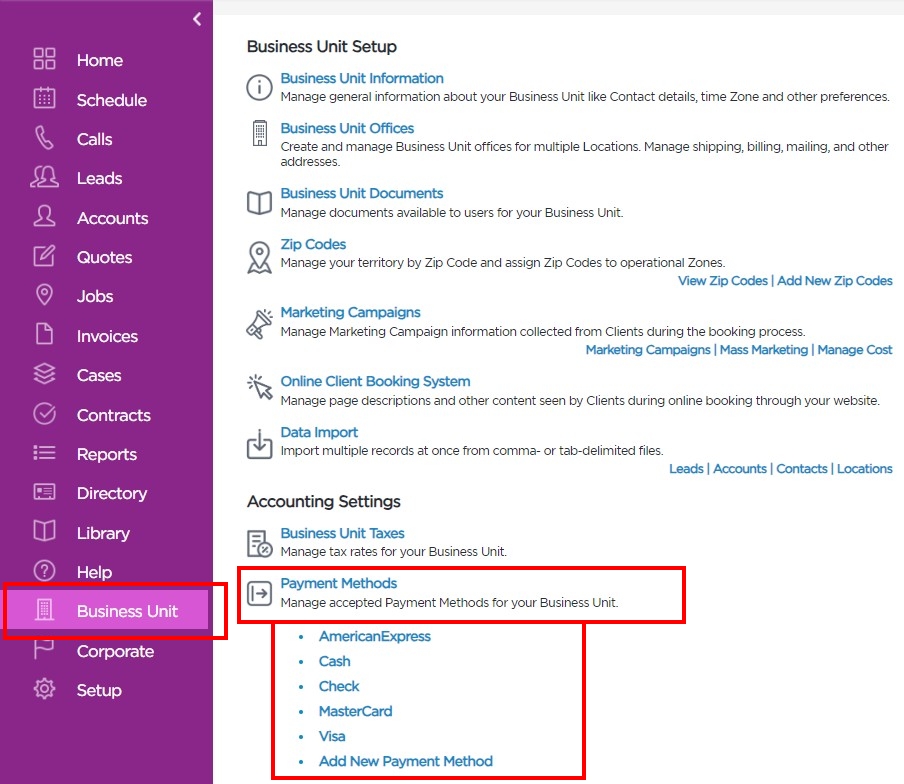Image resolution: width=904 pixels, height=784 pixels.
Task: Click the Data Import download icon
Action: click(259, 444)
